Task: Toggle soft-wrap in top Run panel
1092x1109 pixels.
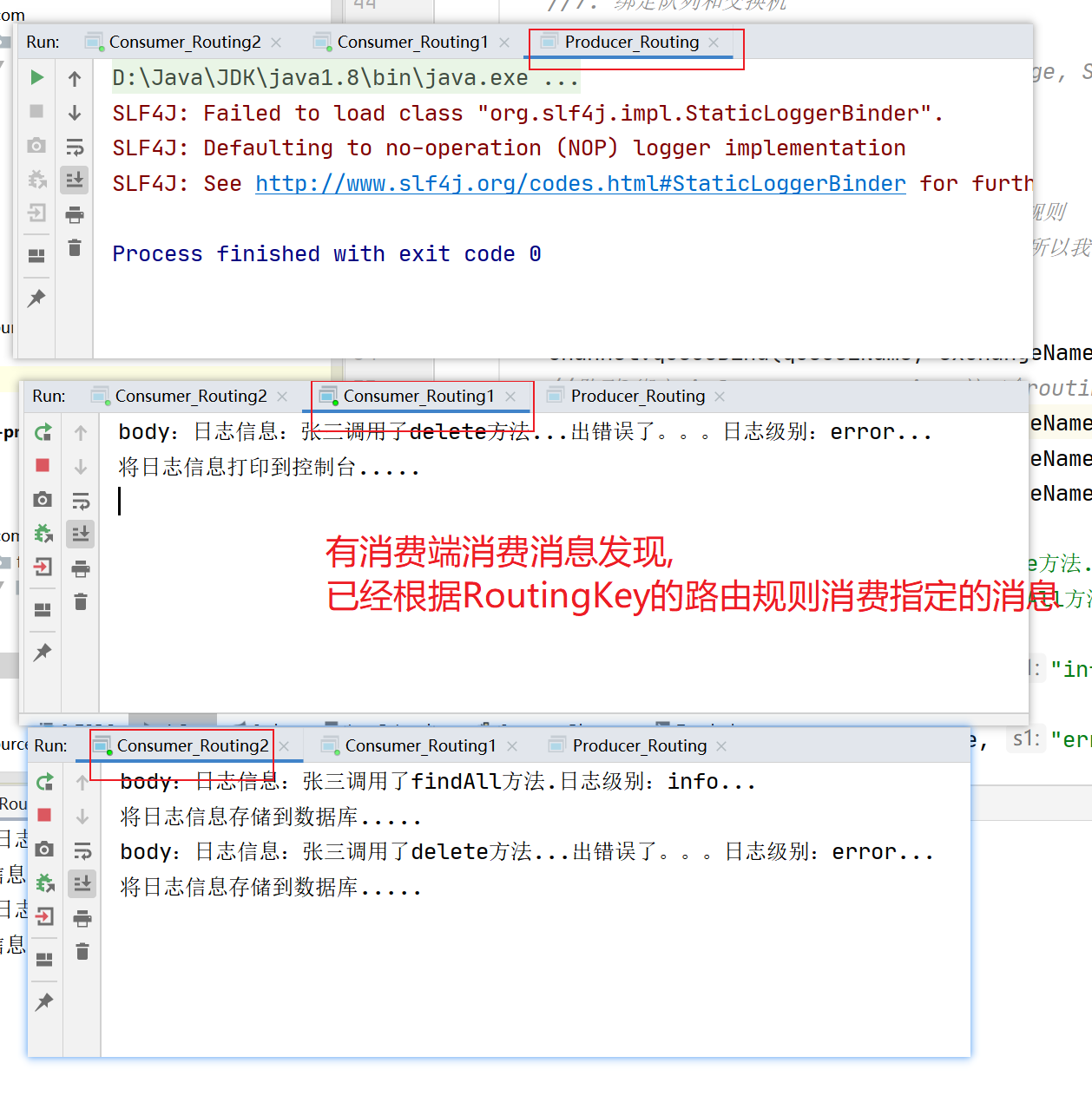Action: (75, 147)
